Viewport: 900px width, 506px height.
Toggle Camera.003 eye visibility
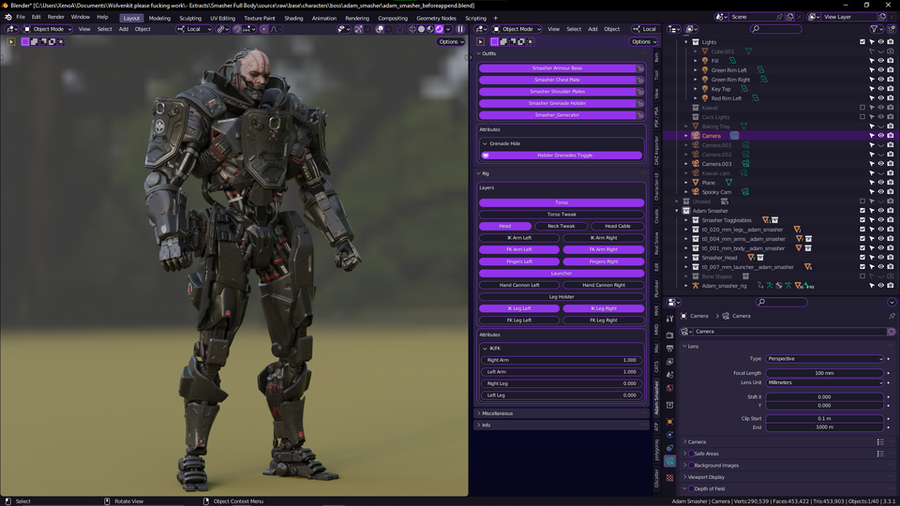pos(881,164)
